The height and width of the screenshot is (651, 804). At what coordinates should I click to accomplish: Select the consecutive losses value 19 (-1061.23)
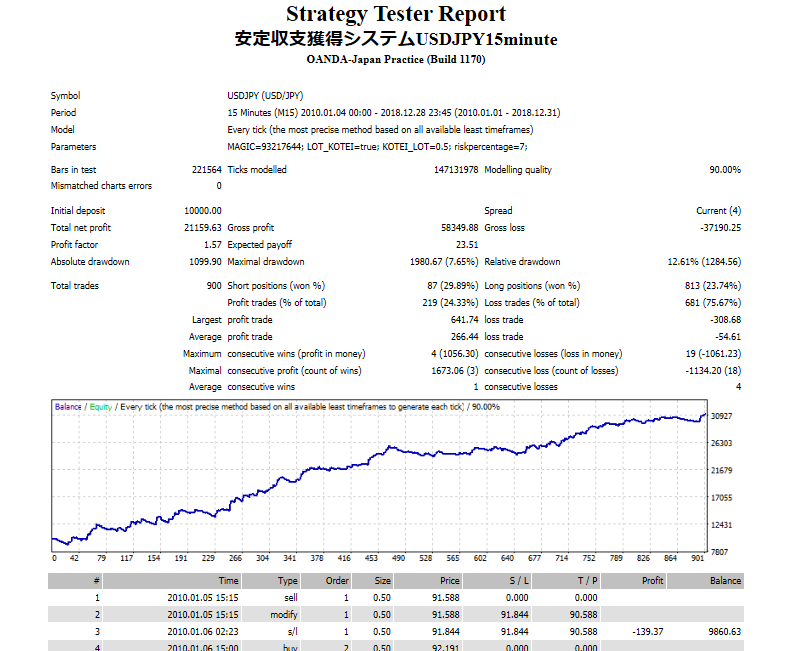coord(713,354)
